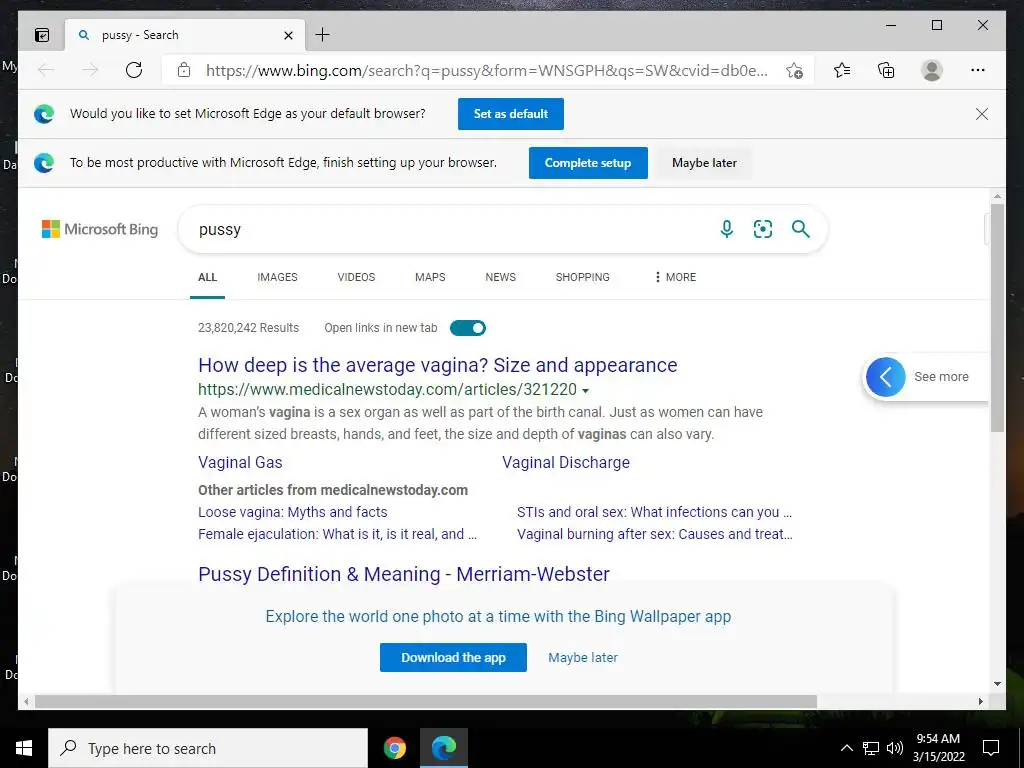
Task: Click the horizontal scrollbar thumb
Action: [426, 701]
